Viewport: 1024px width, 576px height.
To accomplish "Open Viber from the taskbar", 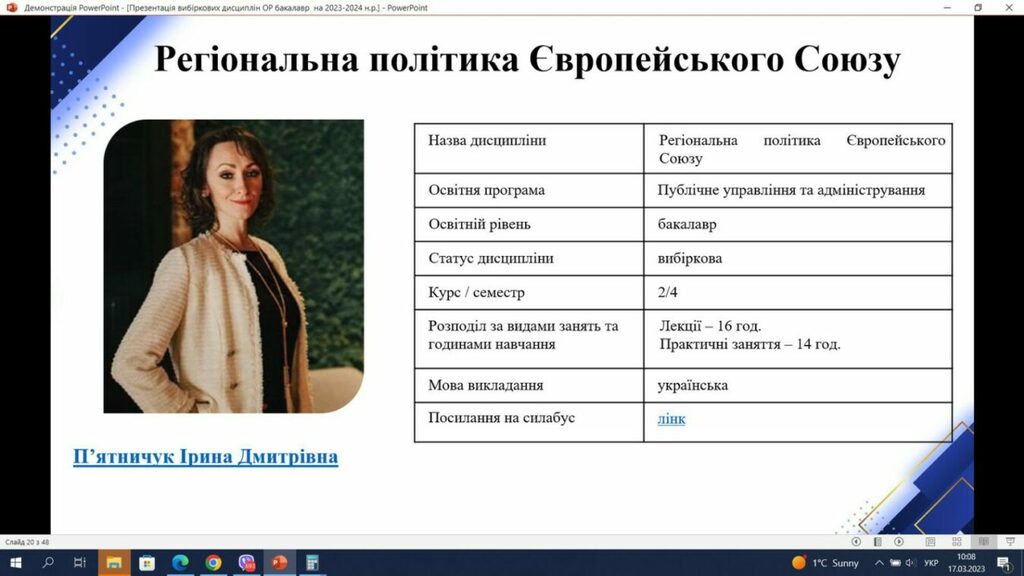I will tap(246, 562).
